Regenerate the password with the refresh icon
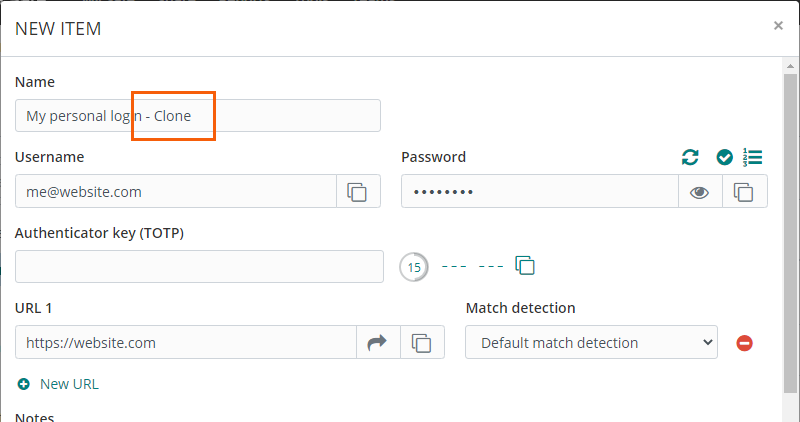 click(690, 157)
